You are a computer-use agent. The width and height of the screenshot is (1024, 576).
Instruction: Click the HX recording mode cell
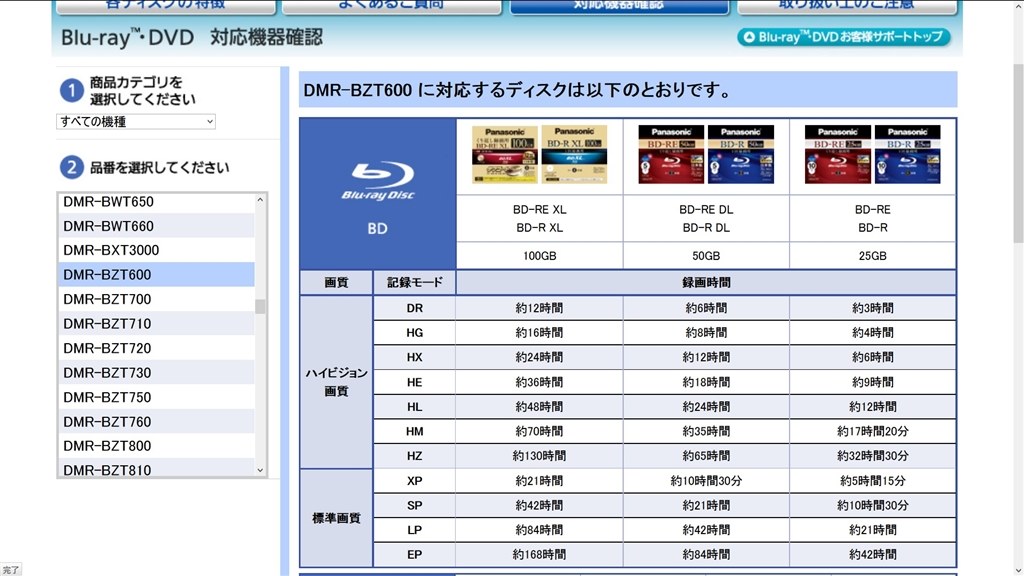415,358
